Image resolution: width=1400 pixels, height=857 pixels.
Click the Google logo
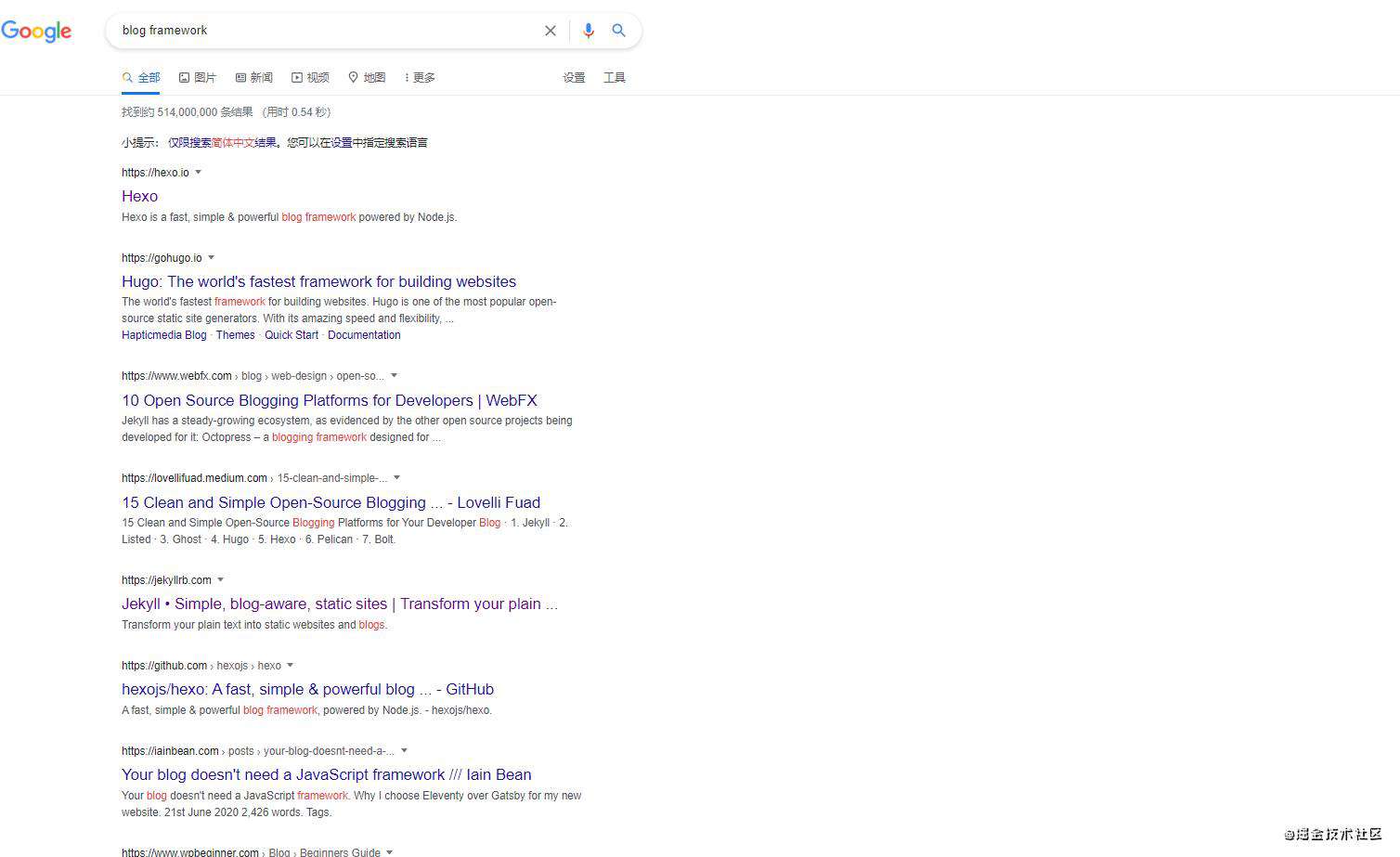(36, 31)
